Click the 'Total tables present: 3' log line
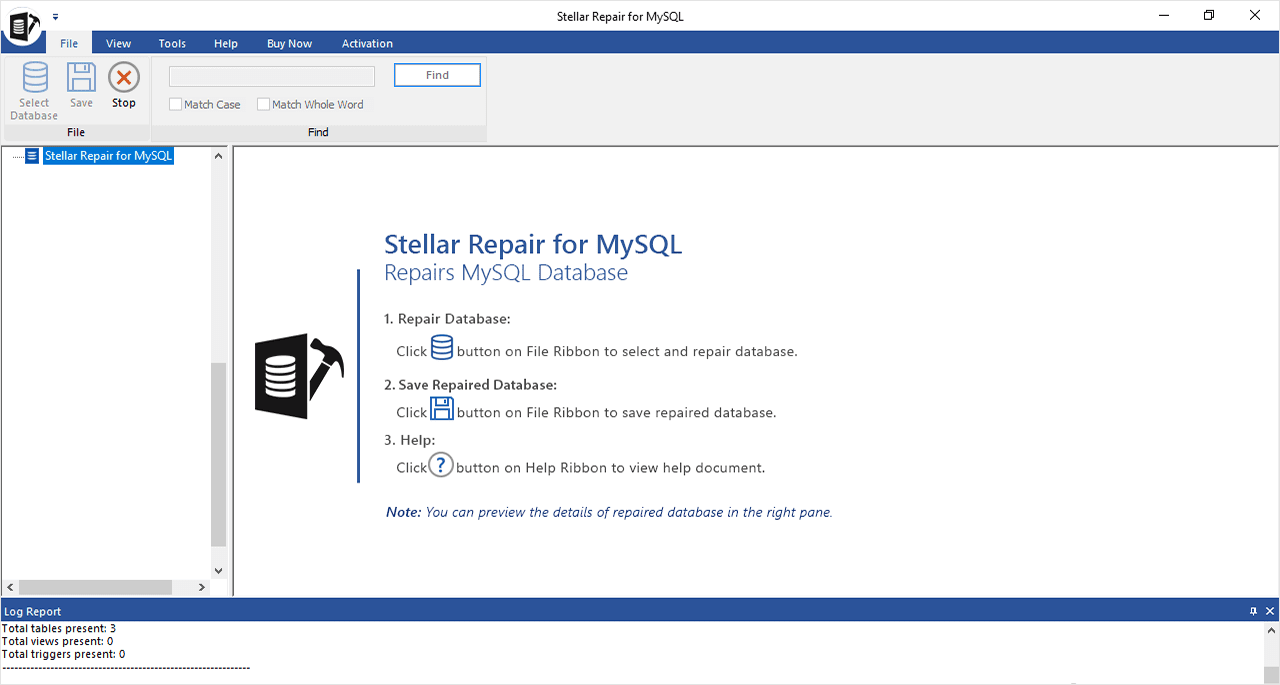This screenshot has width=1280, height=685. tap(59, 628)
